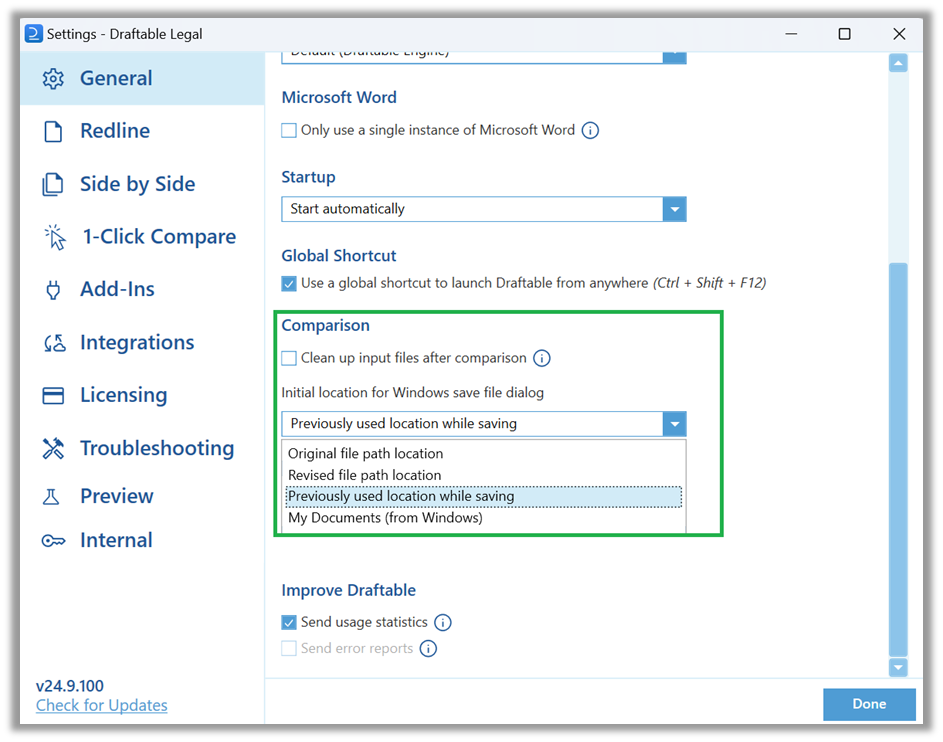
Task: Click the scrollbar up arrow
Action: (898, 63)
